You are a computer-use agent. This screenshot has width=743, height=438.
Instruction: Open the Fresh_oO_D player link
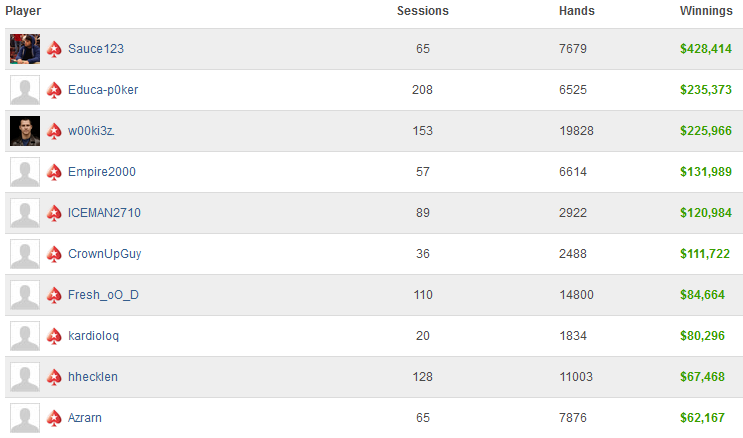pyautogui.click(x=103, y=295)
